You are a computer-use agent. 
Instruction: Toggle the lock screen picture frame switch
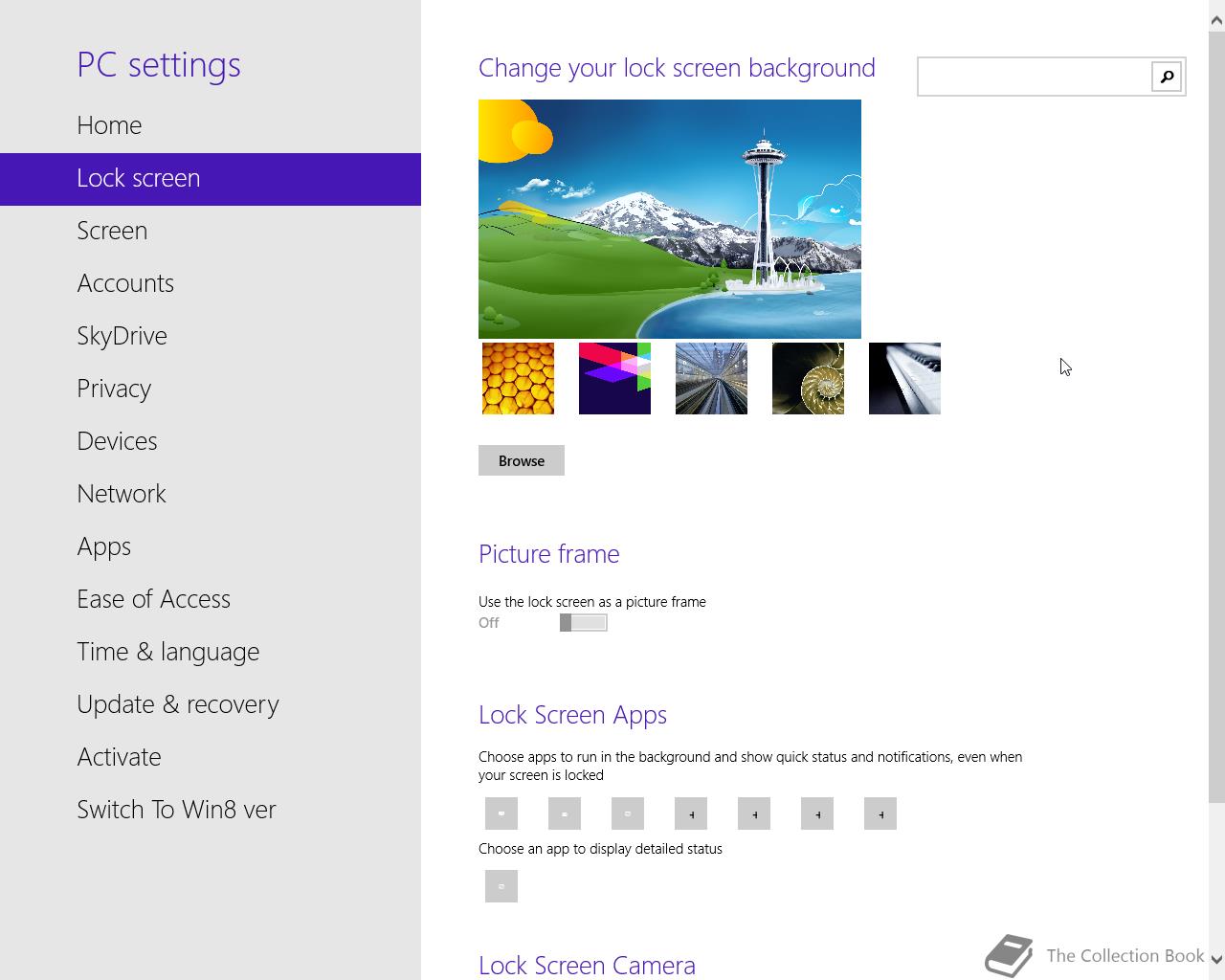tap(584, 623)
